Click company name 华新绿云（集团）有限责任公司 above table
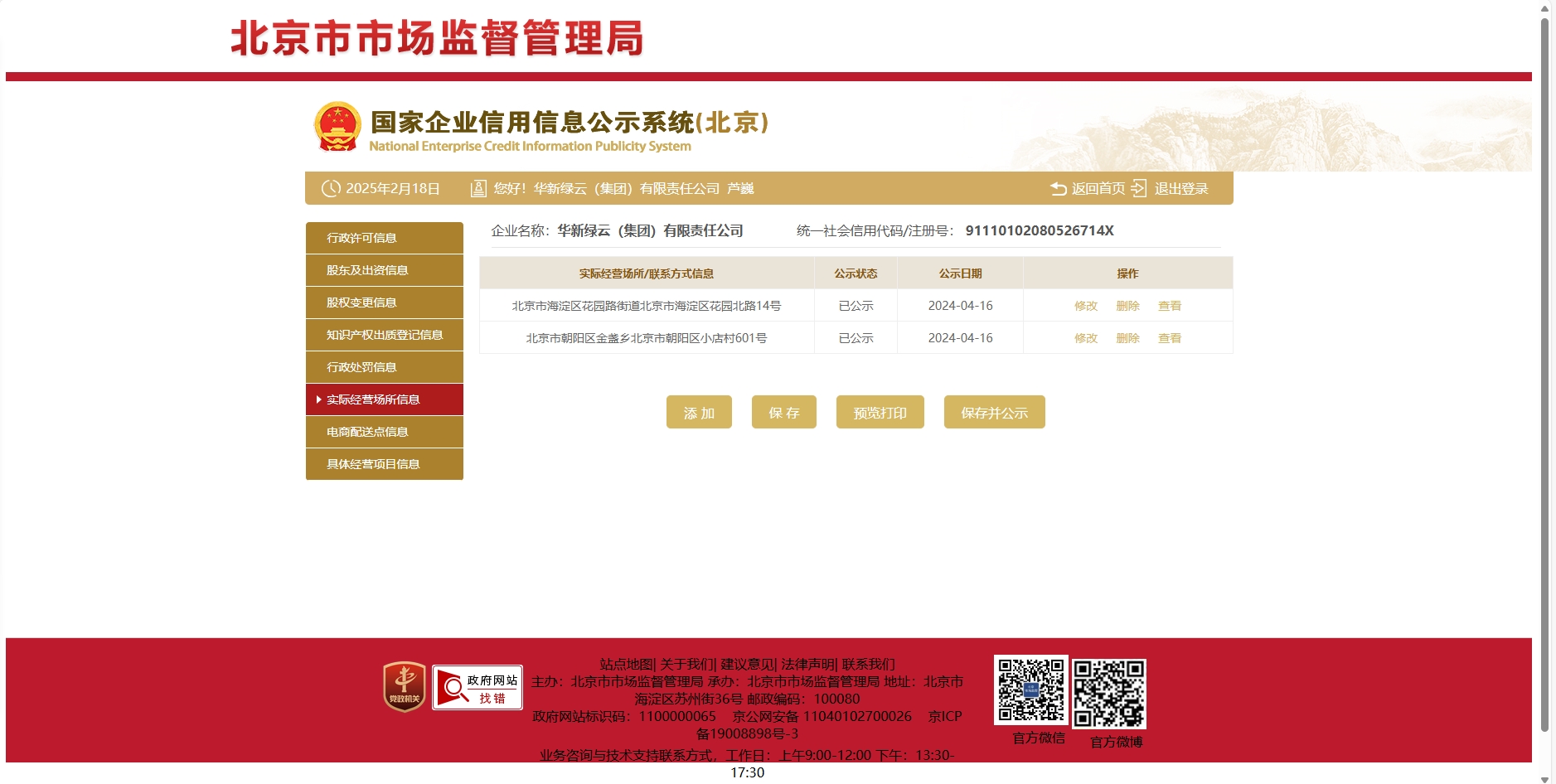 [x=650, y=230]
